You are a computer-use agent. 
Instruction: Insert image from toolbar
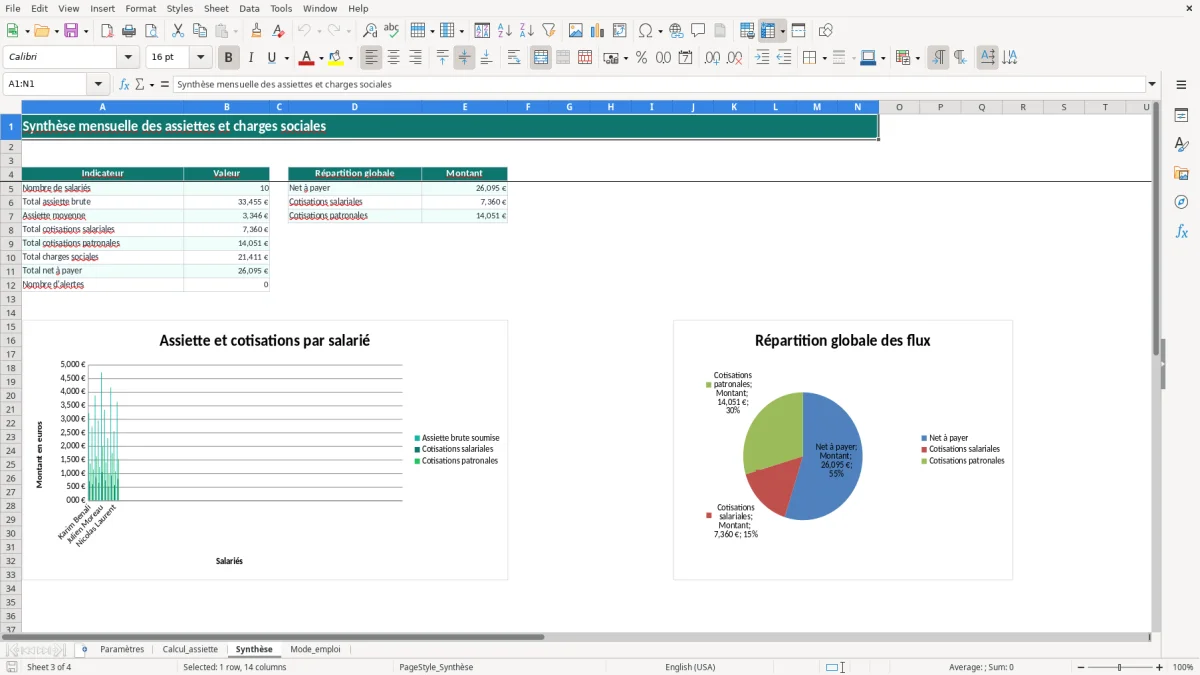click(x=576, y=31)
